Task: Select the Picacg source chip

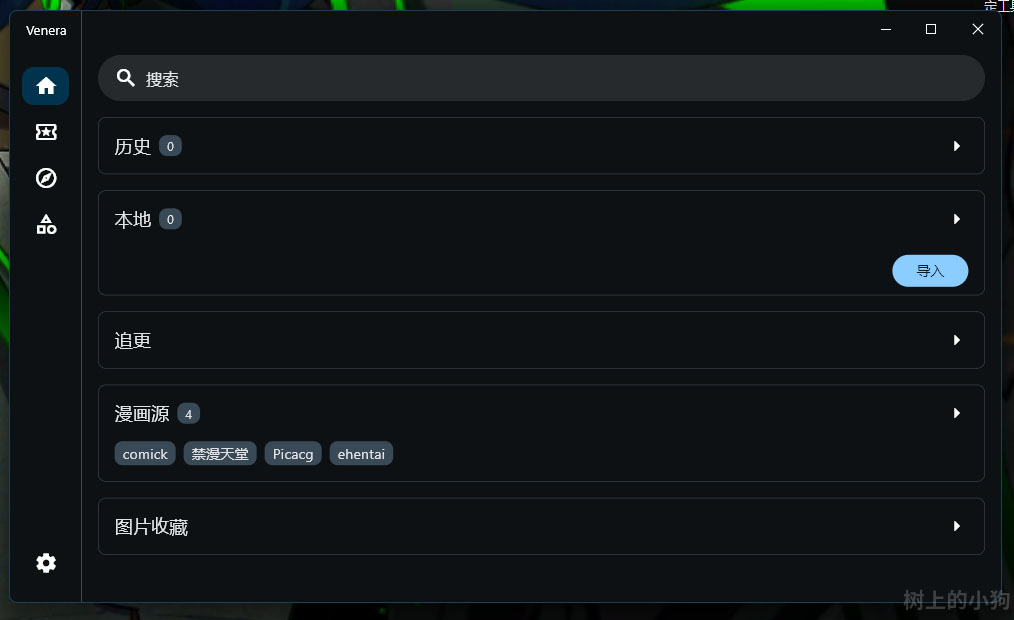Action: pos(293,454)
